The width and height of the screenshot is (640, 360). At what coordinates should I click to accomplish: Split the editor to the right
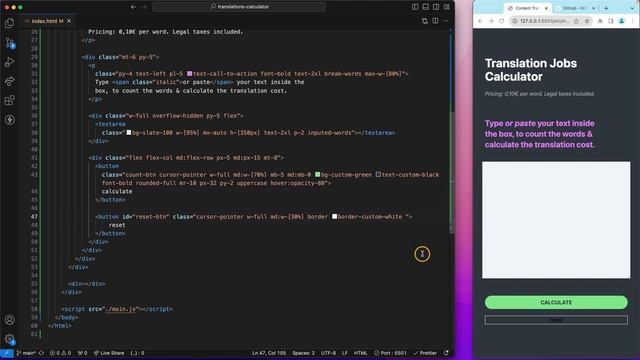(436, 21)
